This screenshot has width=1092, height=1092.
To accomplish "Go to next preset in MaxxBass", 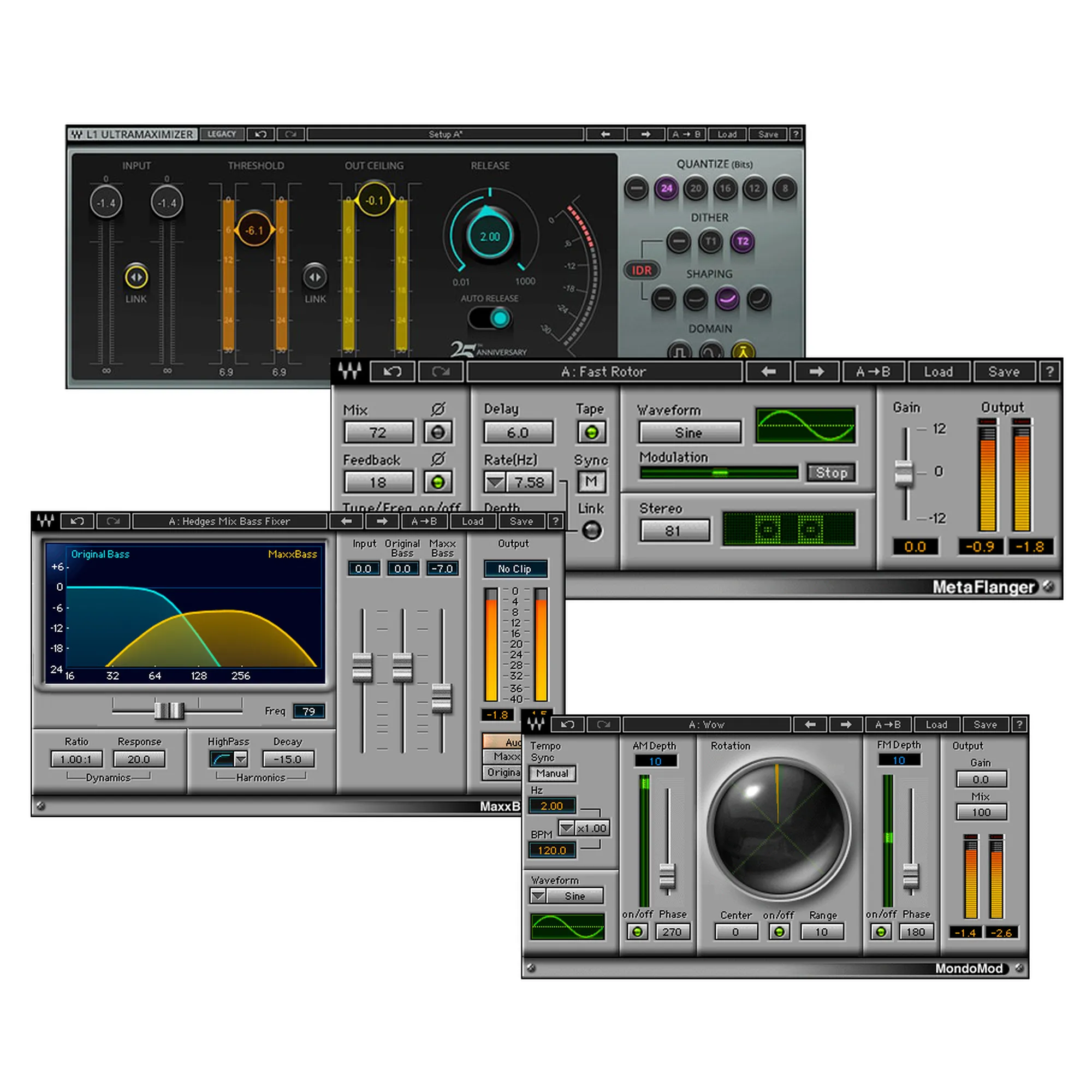I will coord(382,521).
